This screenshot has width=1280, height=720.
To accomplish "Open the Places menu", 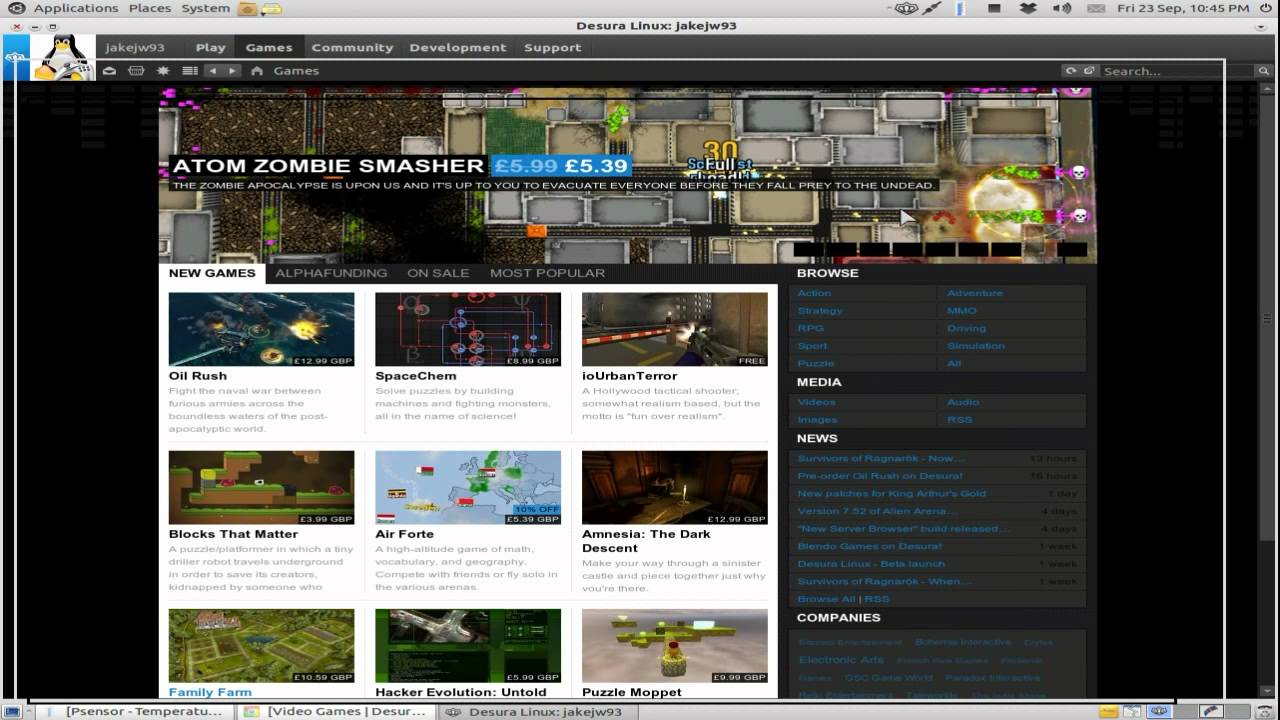I will (150, 8).
